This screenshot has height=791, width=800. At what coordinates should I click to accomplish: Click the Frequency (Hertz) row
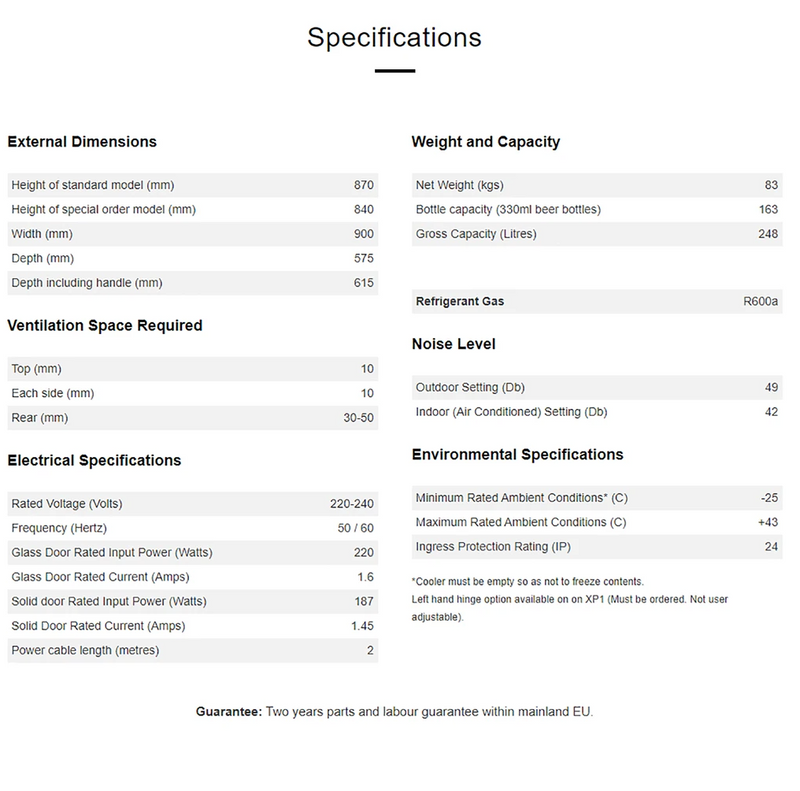(x=192, y=528)
